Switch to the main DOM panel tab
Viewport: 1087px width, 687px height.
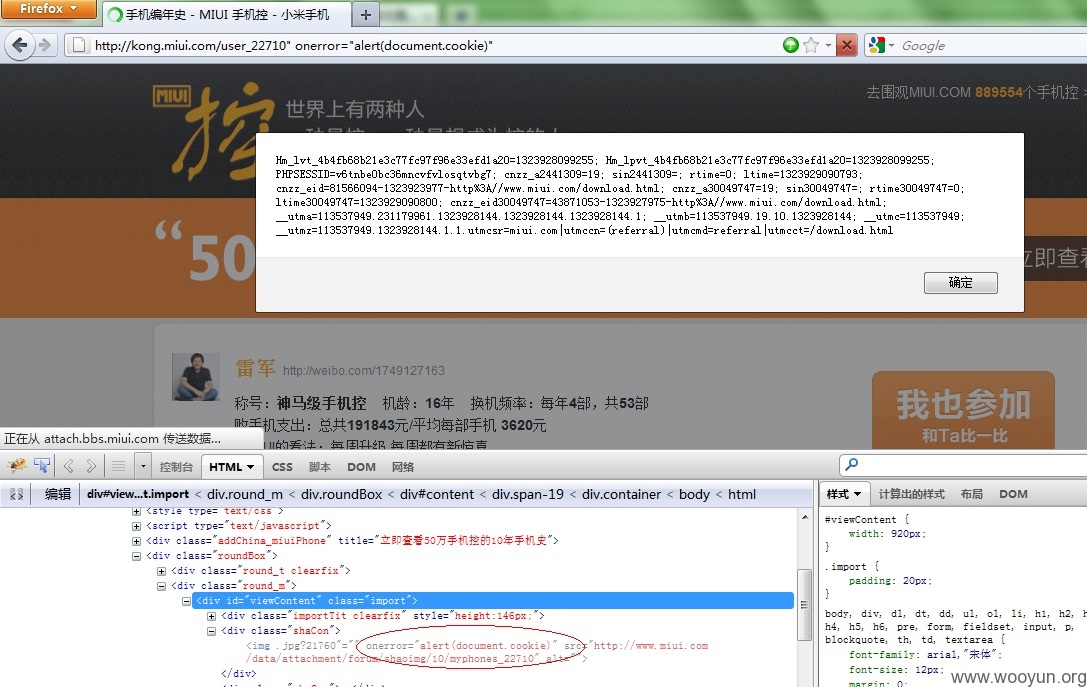[x=361, y=467]
